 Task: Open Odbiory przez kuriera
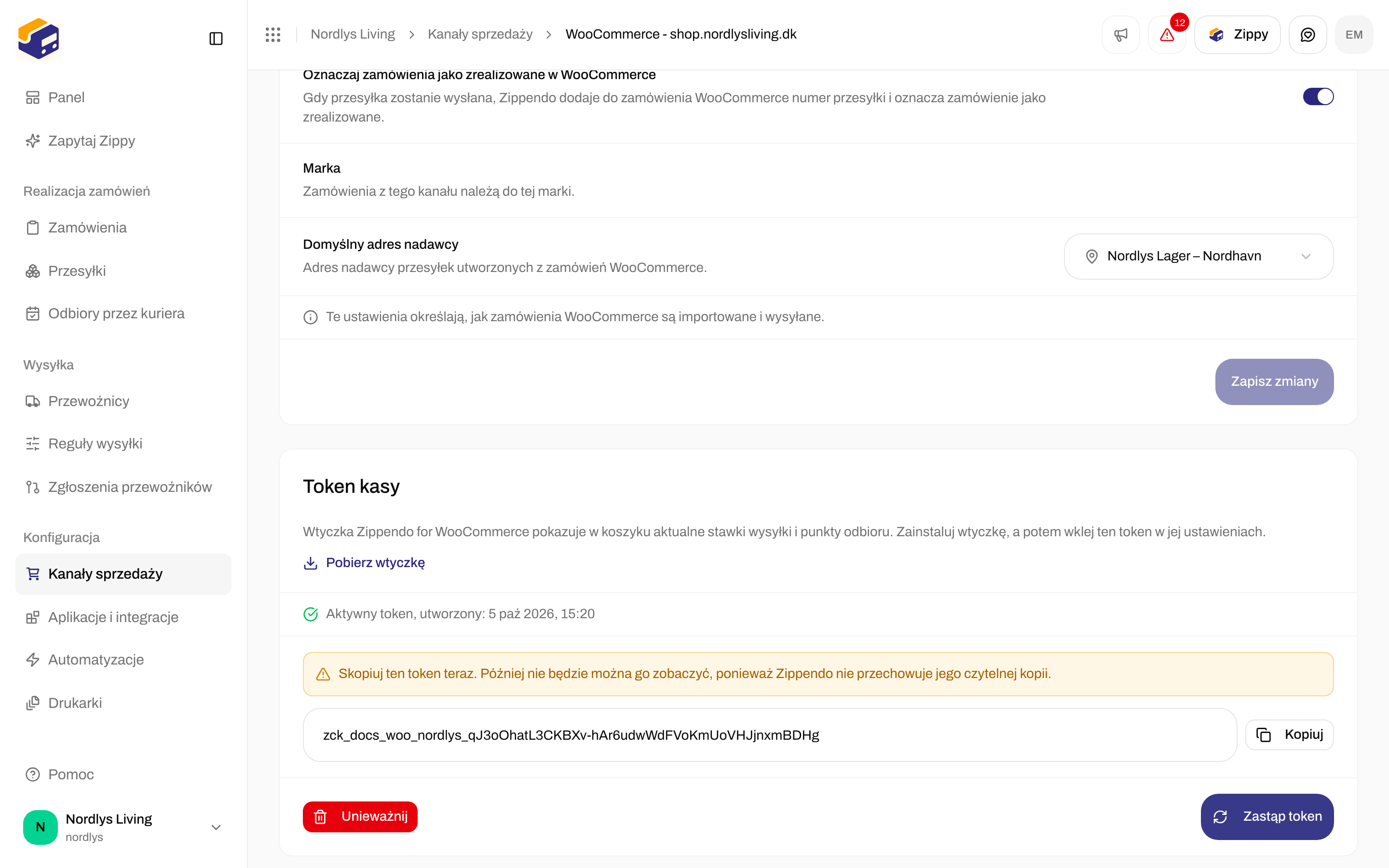tap(123, 313)
